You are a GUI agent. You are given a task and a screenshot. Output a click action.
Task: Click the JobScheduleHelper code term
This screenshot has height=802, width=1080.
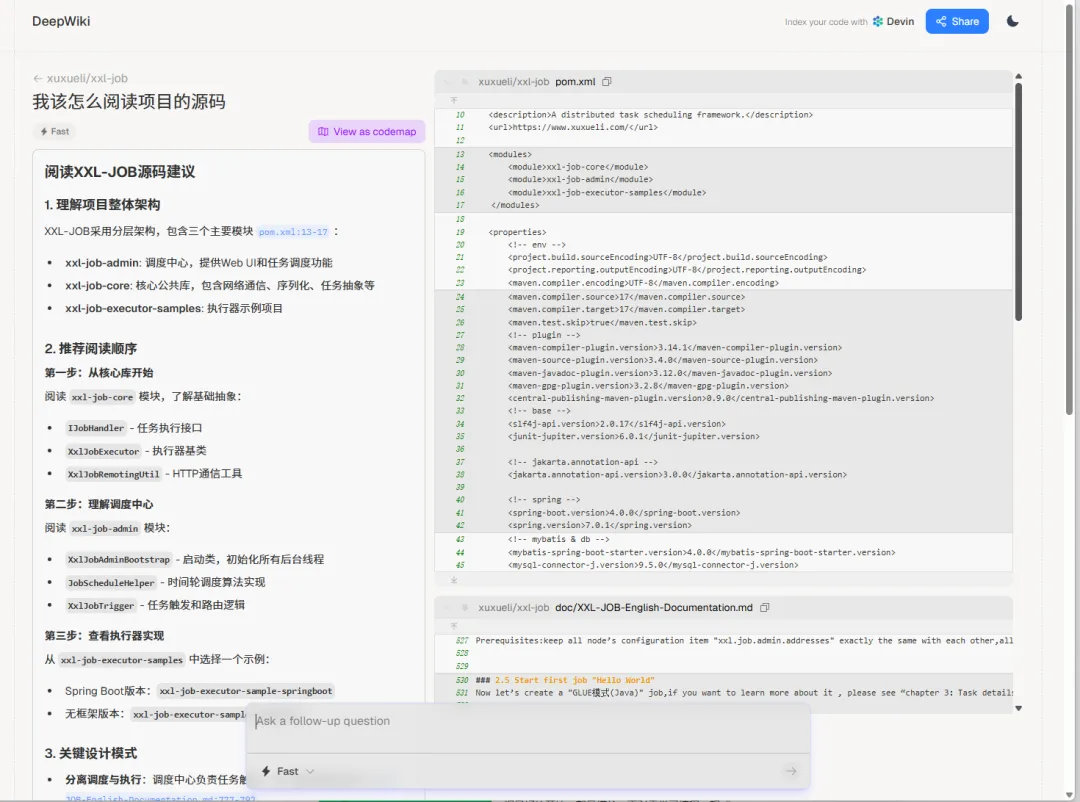[x=111, y=583]
